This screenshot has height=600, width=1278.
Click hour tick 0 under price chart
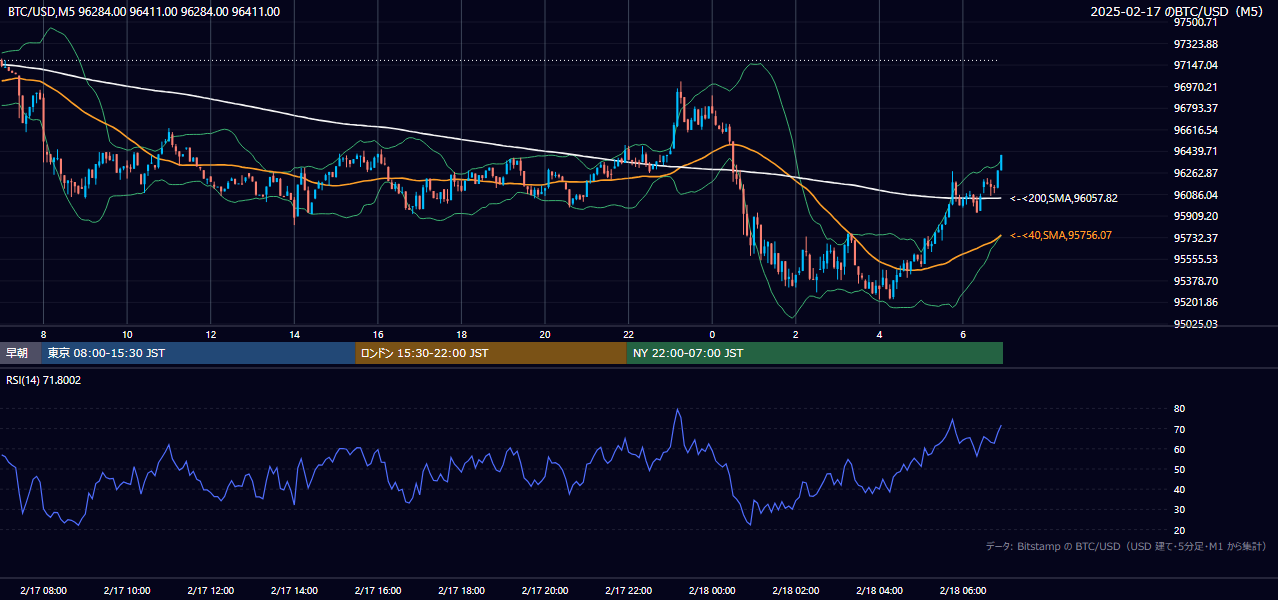coord(712,334)
